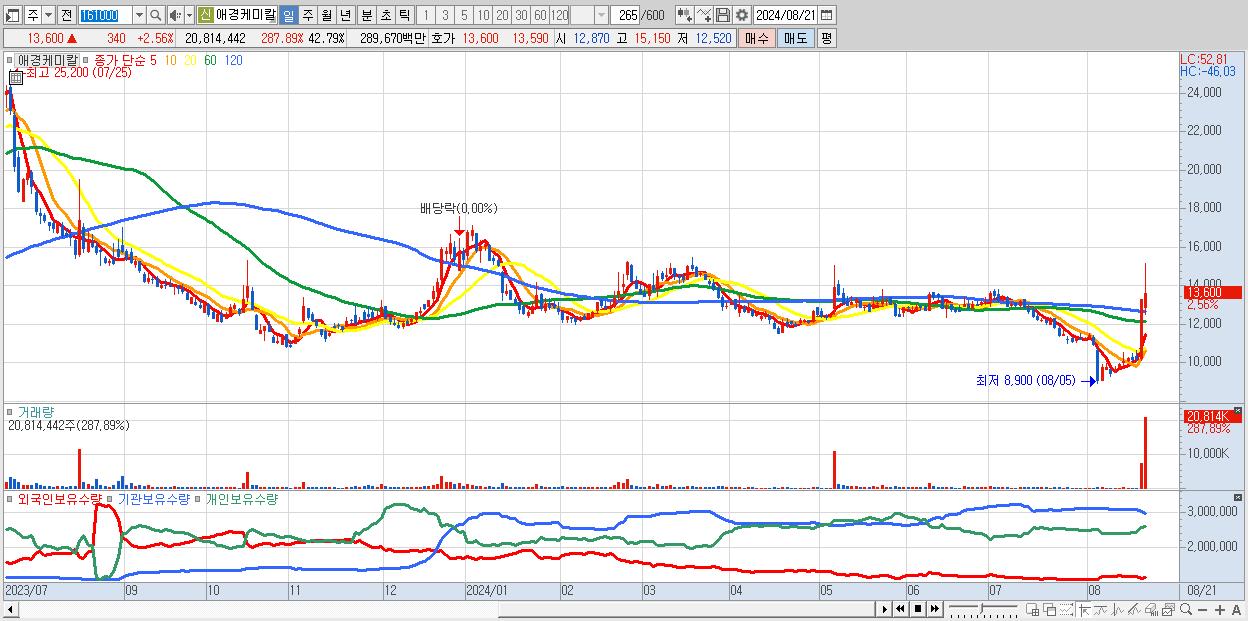1248x621 pixels.
Task: Click the wave line chart icon
Action: coord(1118,609)
